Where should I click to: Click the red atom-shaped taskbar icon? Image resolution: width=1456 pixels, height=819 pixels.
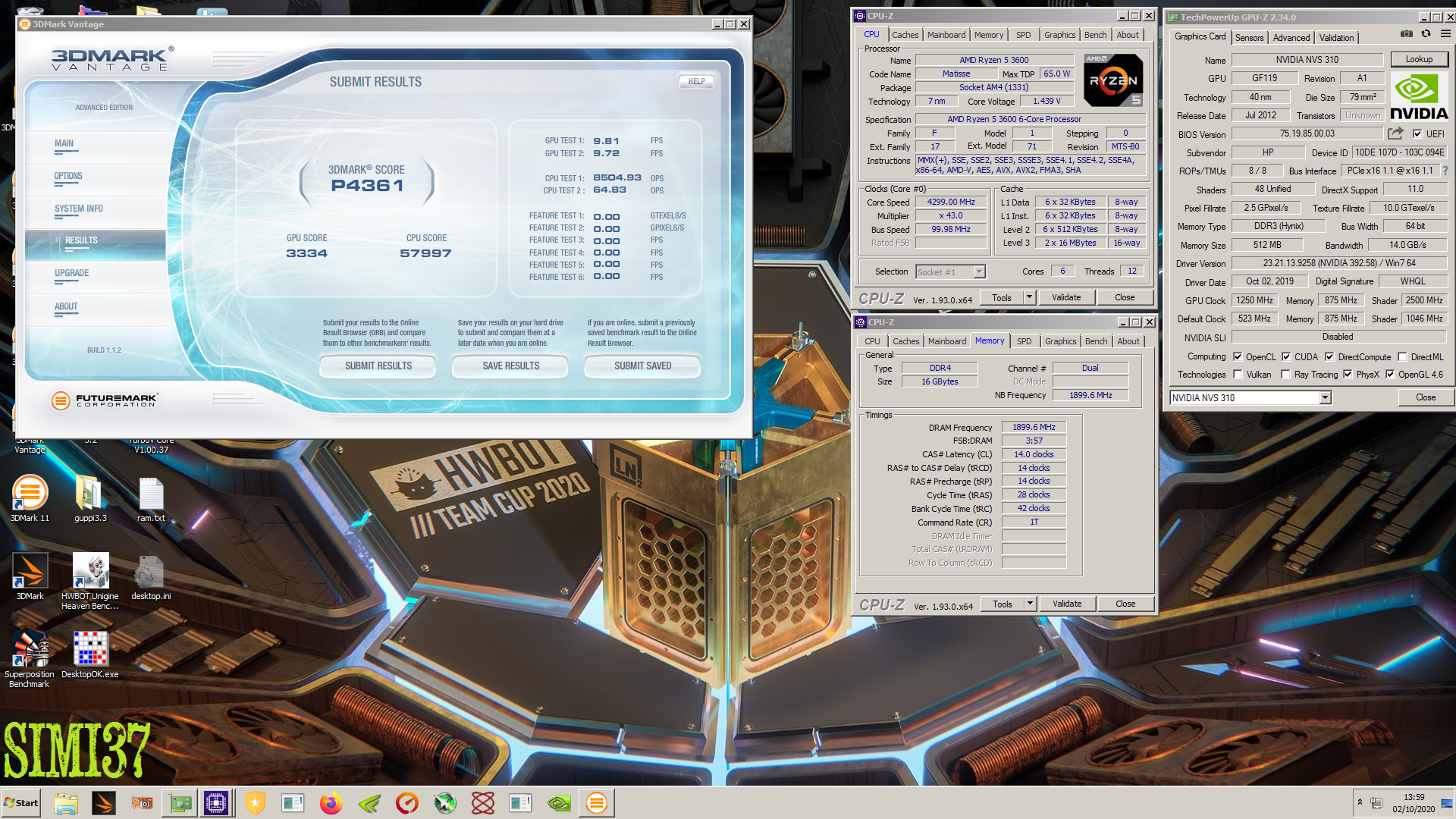483,803
